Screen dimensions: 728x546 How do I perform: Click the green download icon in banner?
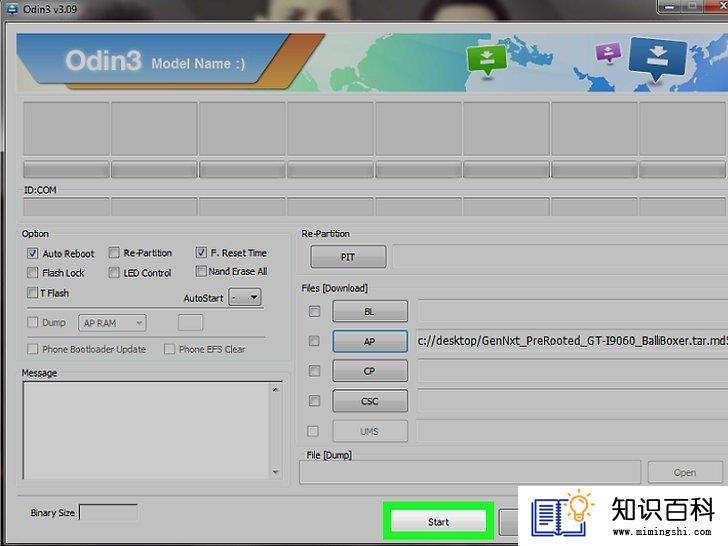point(486,60)
